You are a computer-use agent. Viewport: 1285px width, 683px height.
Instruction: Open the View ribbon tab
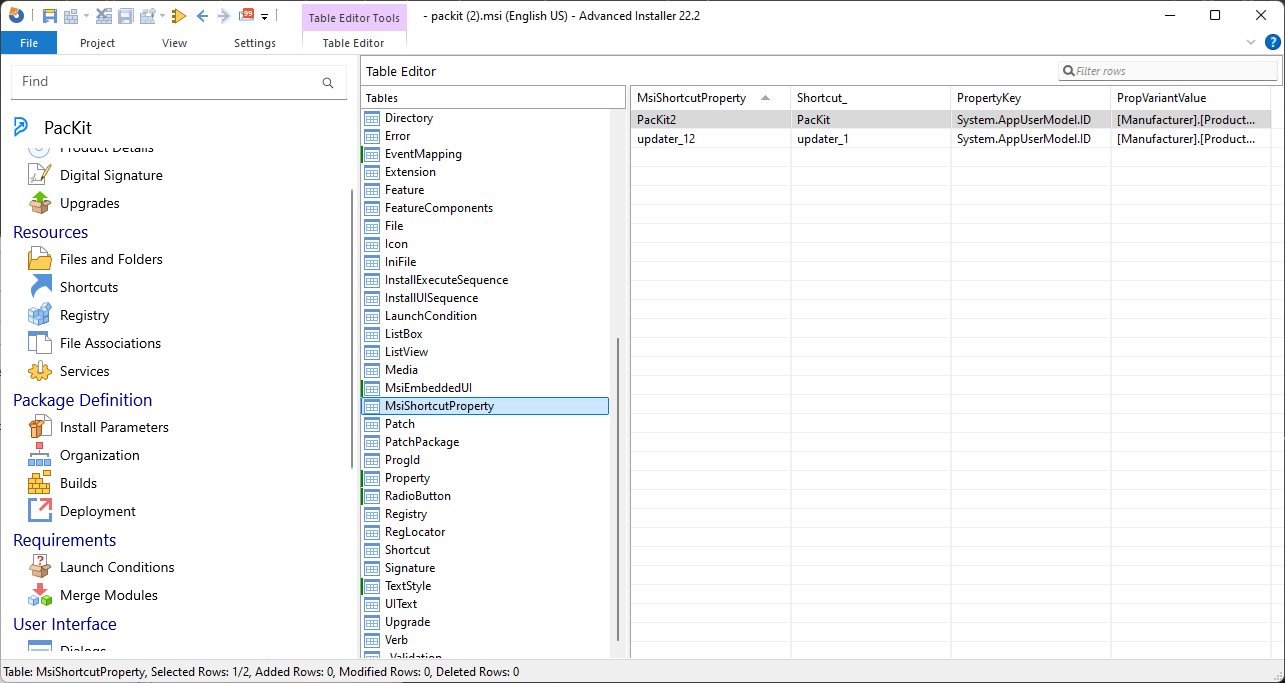(174, 43)
